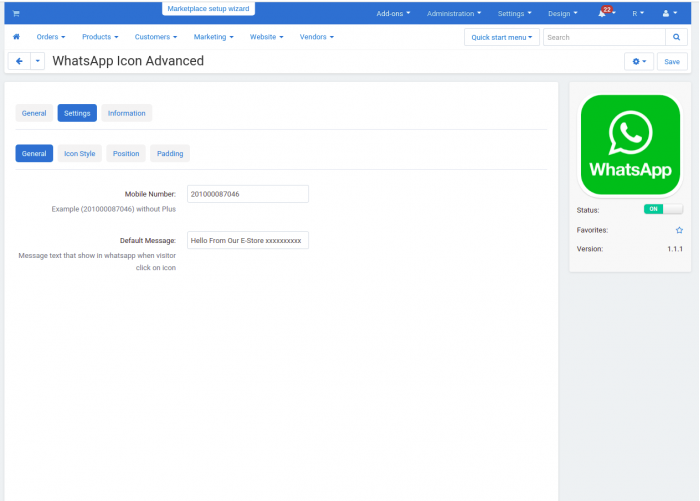Image resolution: width=700 pixels, height=501 pixels.
Task: Switch to the Information tab
Action: tap(126, 113)
